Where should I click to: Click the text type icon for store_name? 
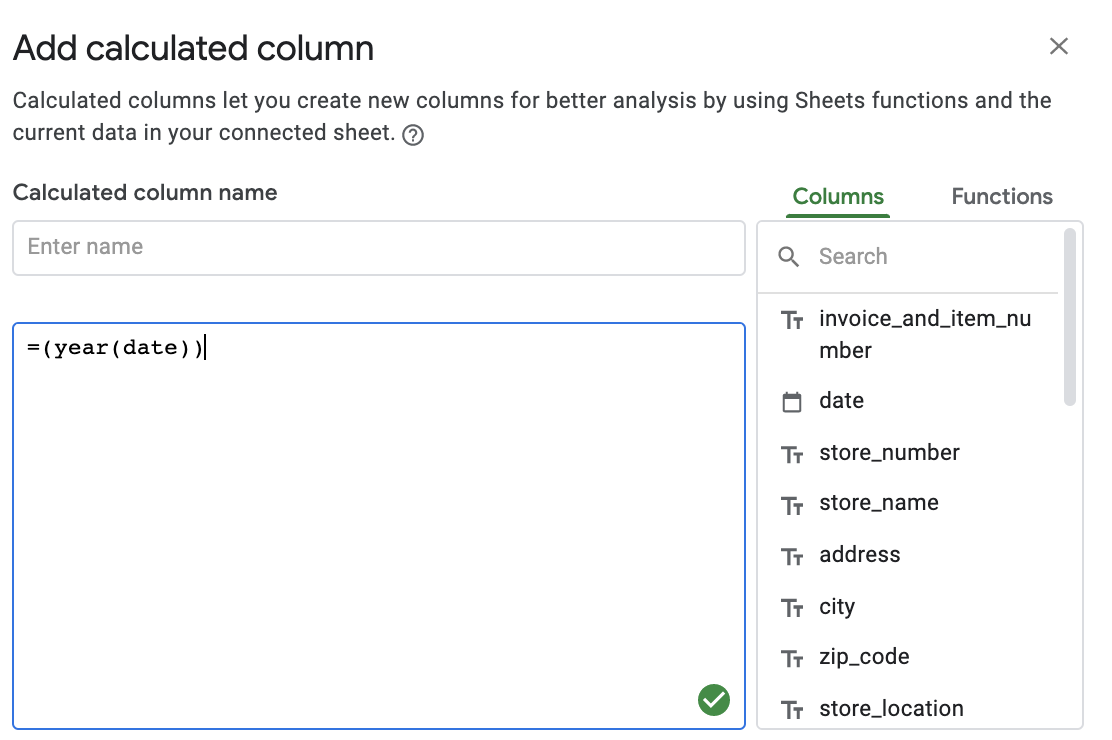pos(792,504)
